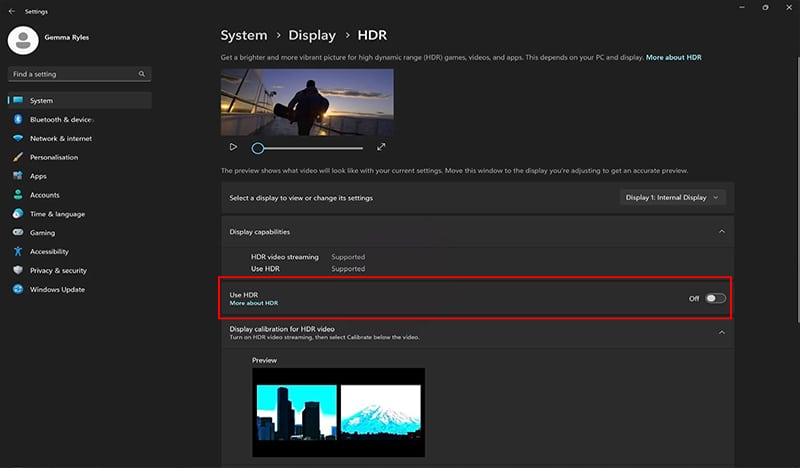Turn on the Use HDR toggle
The height and width of the screenshot is (468, 800).
pos(714,298)
